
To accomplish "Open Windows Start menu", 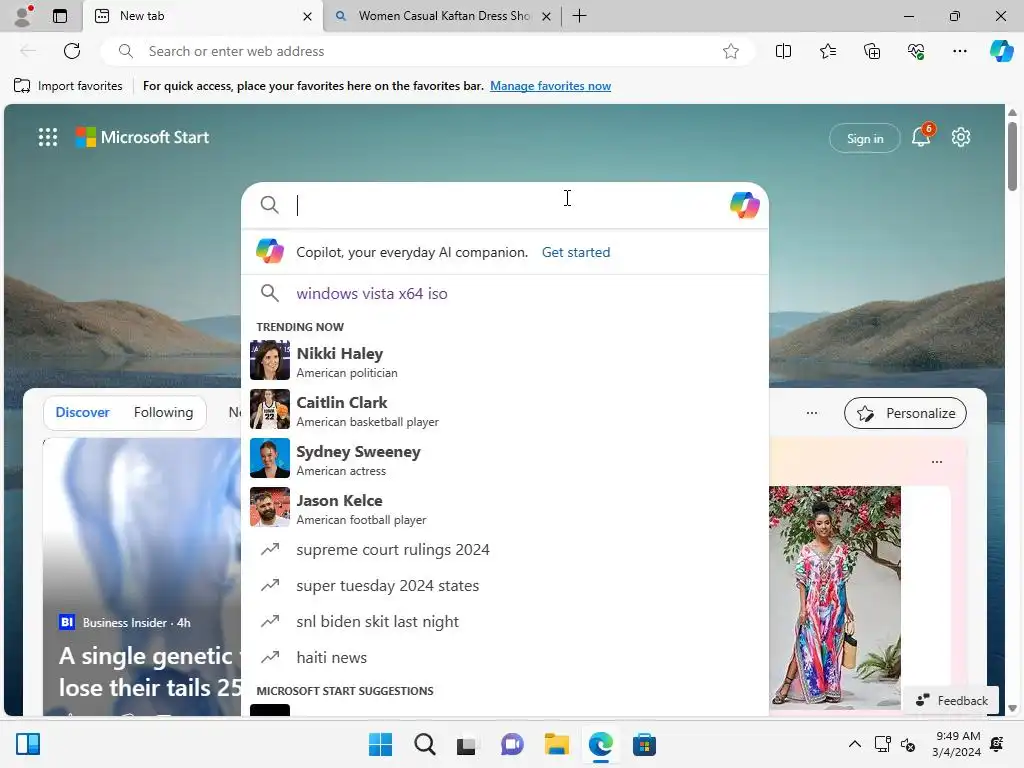I will click(380, 744).
